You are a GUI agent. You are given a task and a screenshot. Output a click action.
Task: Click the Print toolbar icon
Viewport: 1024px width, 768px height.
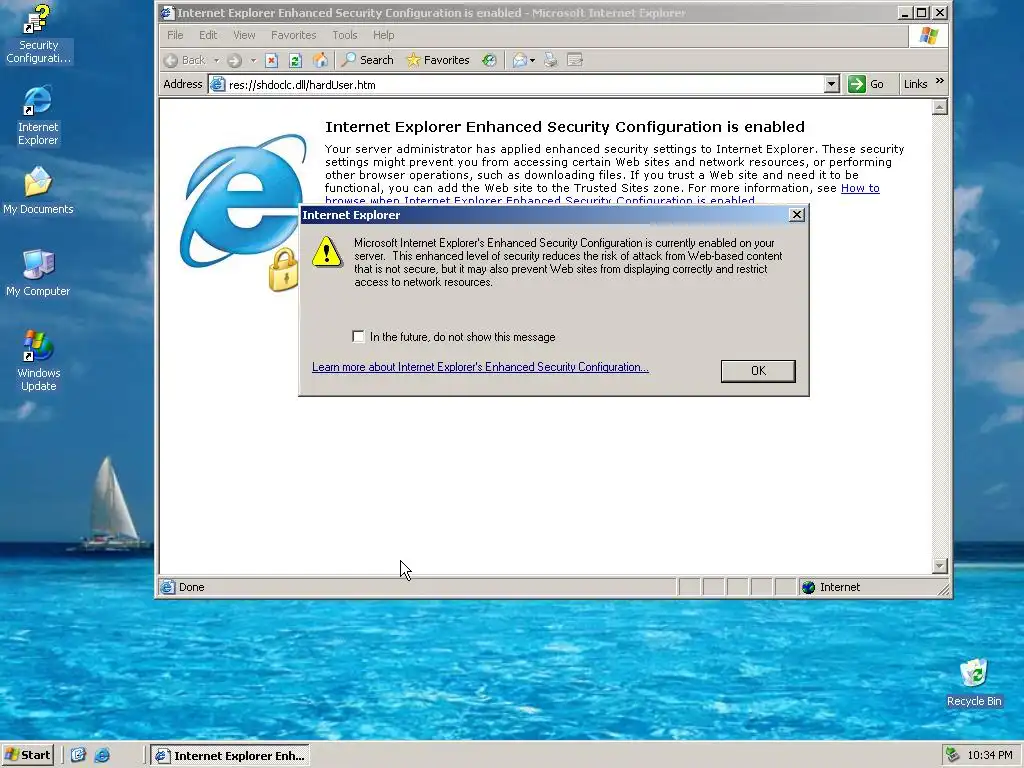tap(551, 60)
